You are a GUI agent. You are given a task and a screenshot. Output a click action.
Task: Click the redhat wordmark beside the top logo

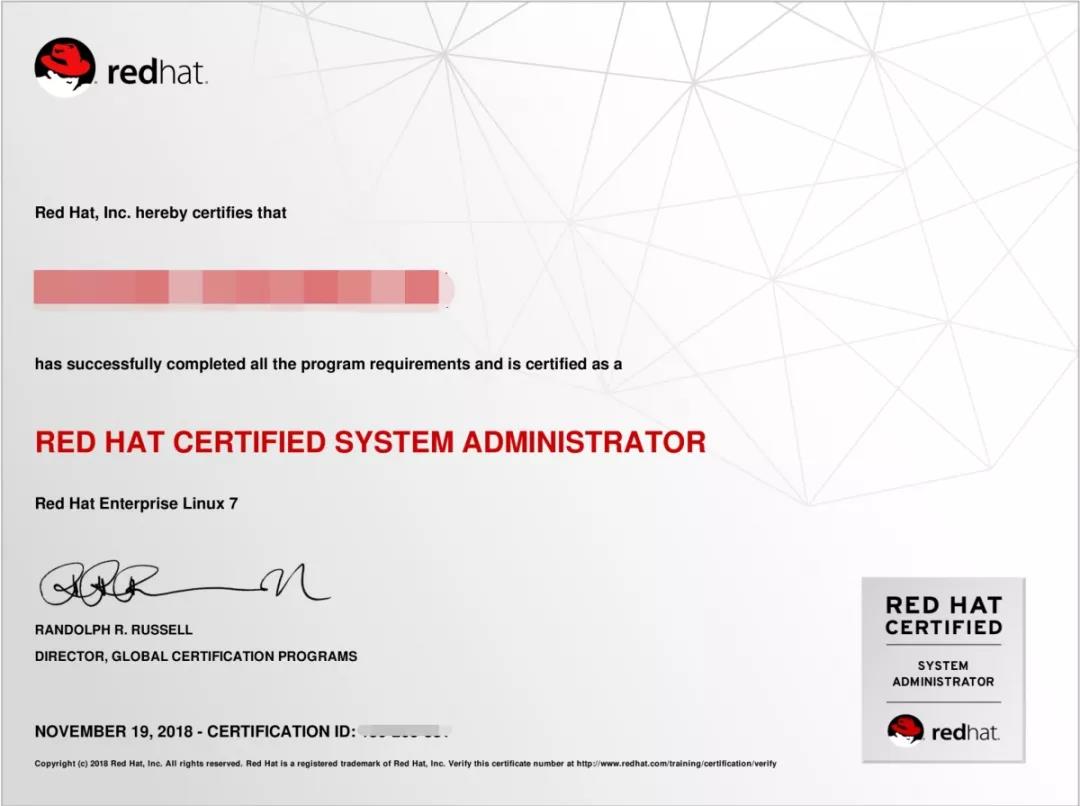click(x=157, y=72)
